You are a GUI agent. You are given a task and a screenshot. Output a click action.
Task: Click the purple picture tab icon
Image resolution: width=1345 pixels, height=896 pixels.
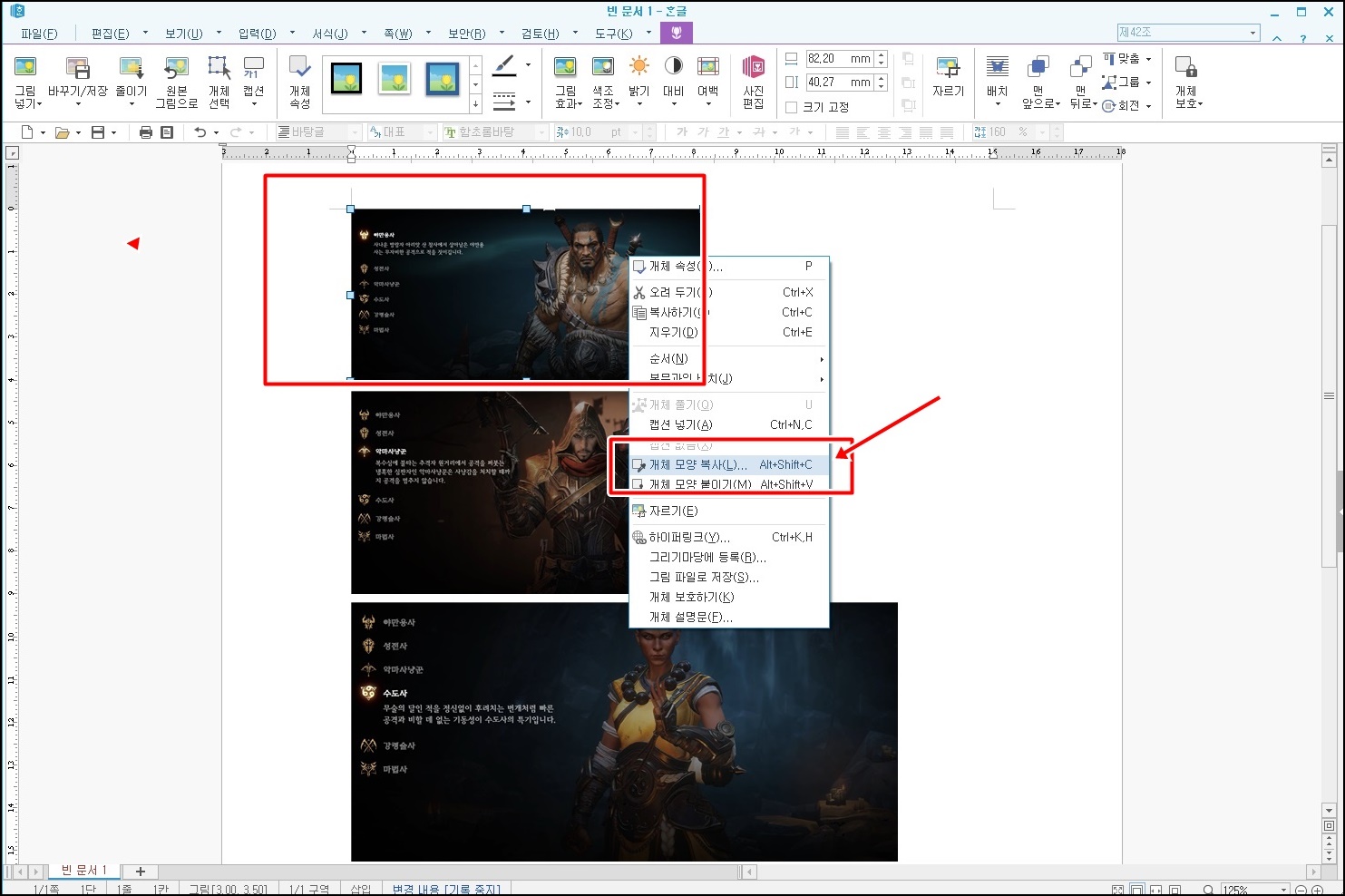[x=677, y=33]
